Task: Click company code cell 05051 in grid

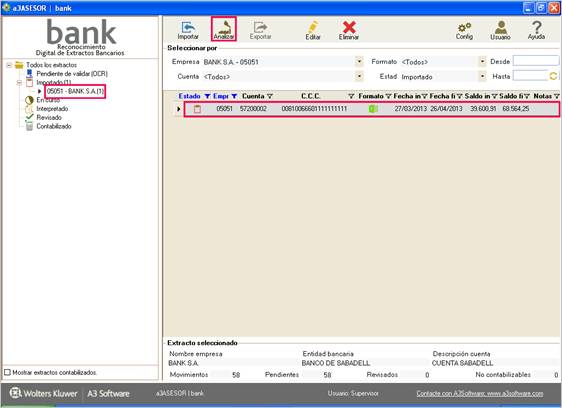Action: click(x=224, y=109)
